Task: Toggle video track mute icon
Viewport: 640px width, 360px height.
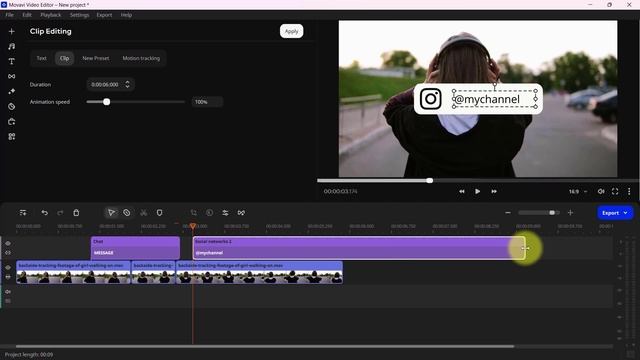Action: pyautogui.click(x=8, y=277)
